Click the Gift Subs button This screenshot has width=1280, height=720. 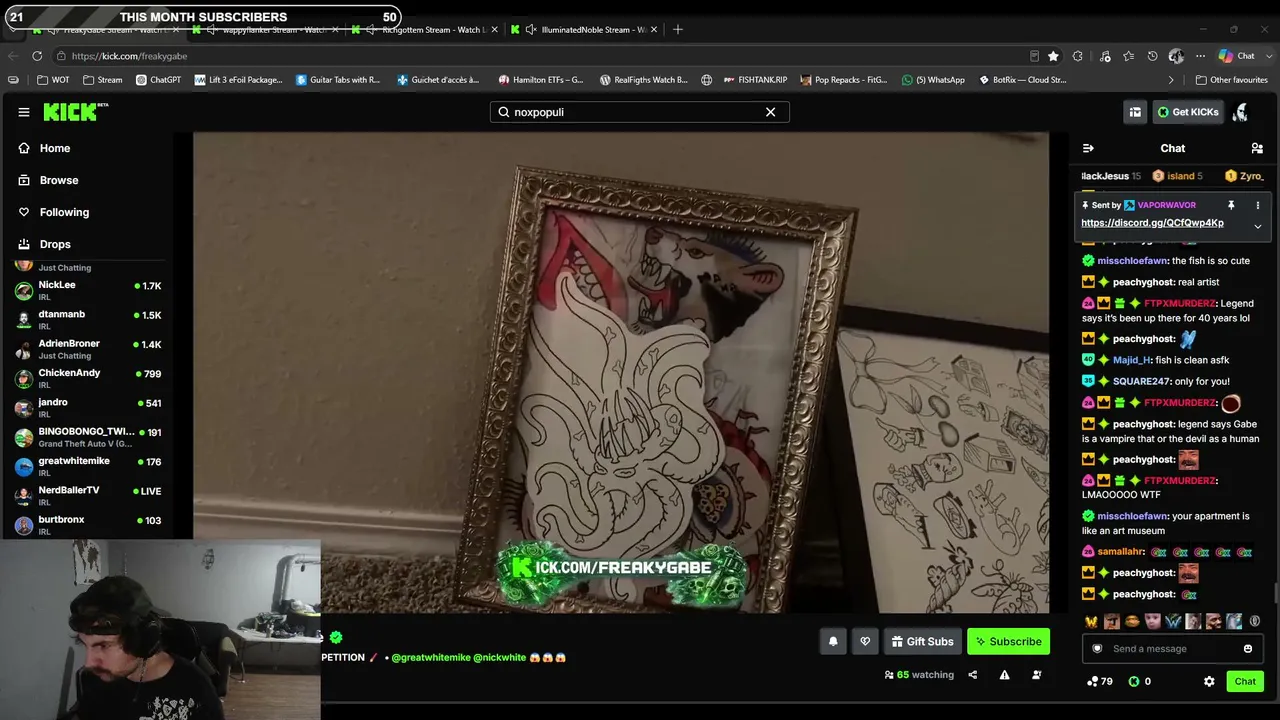coord(922,642)
